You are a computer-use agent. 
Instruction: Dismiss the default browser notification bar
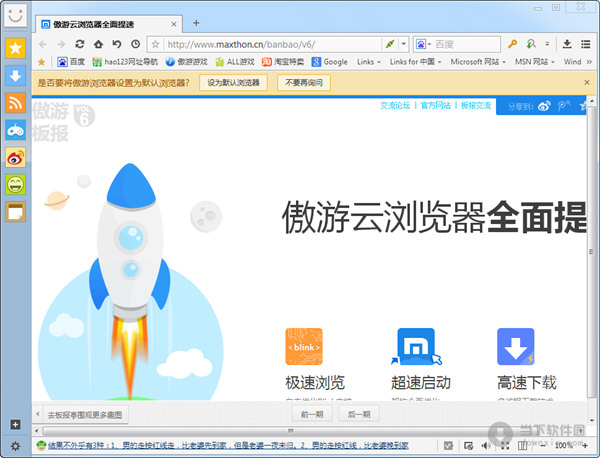click(587, 82)
